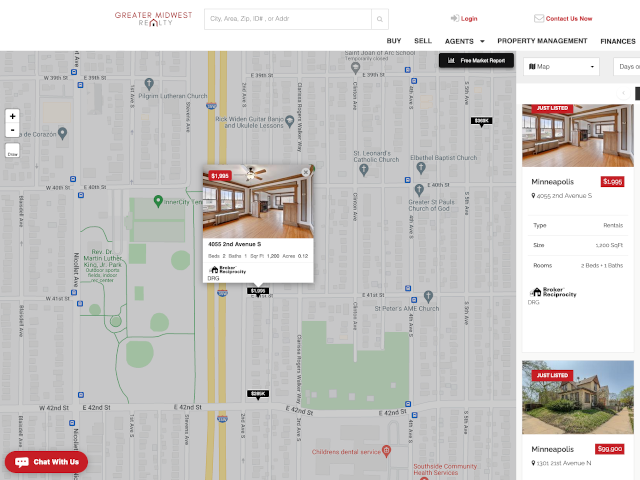
Task: Click the Saint Joan of Arc School pin
Action: [x=356, y=68]
